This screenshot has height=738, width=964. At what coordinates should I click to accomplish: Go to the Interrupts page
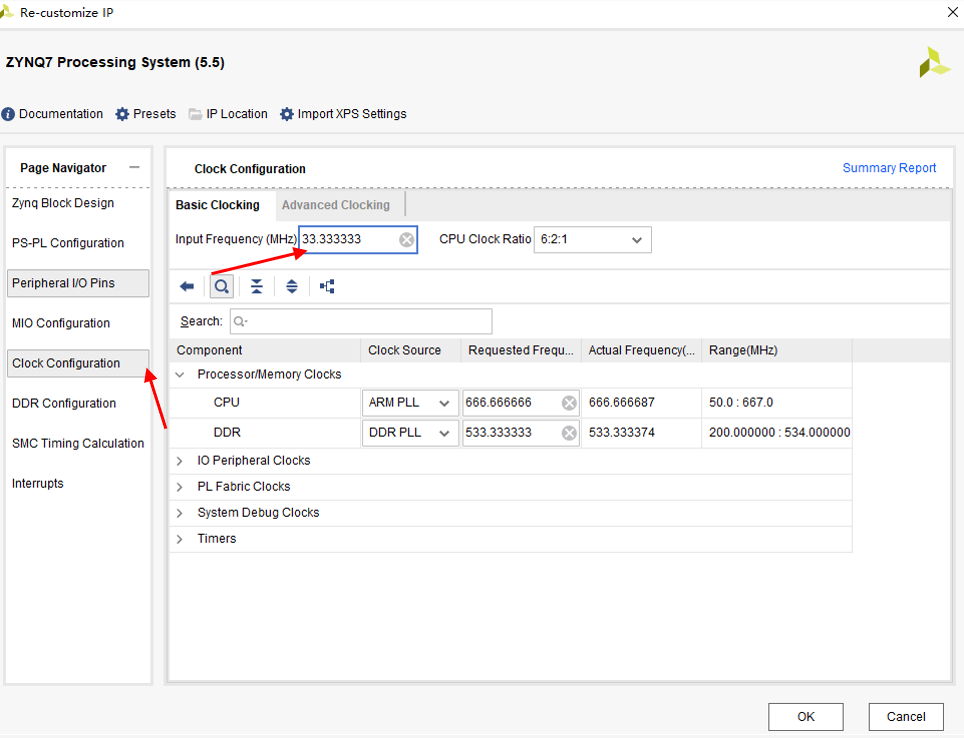(x=38, y=483)
